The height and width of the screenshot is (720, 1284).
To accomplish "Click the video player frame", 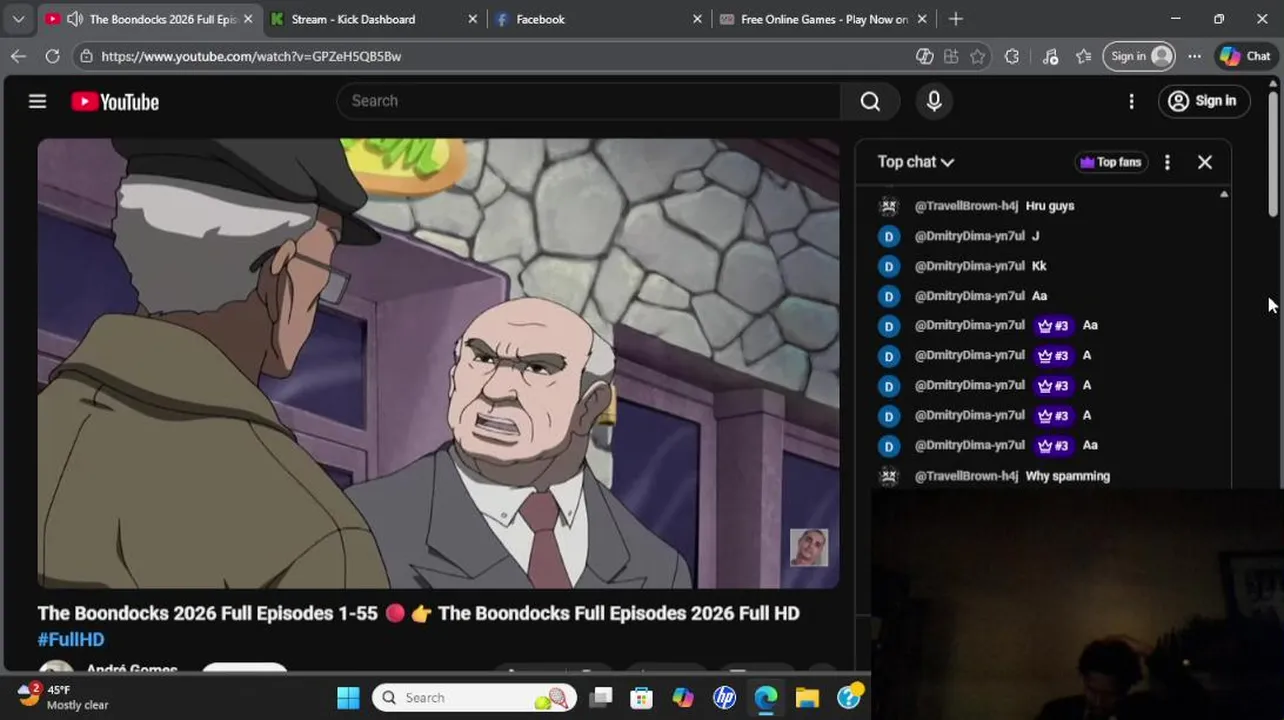I will [438, 363].
